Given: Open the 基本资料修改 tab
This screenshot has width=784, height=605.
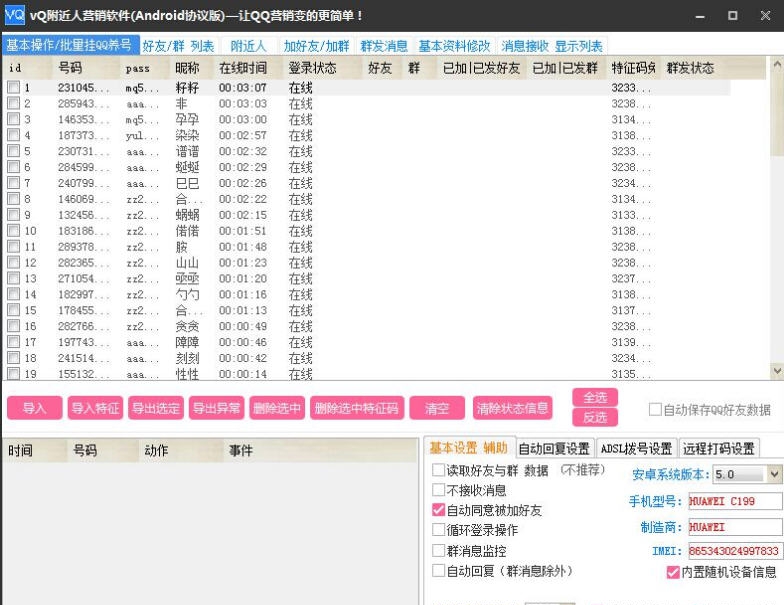Looking at the screenshot, I should [454, 46].
